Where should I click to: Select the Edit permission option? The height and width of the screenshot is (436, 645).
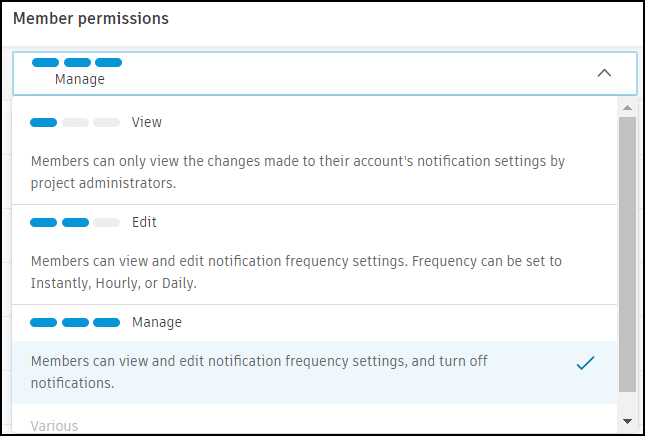[x=144, y=222]
